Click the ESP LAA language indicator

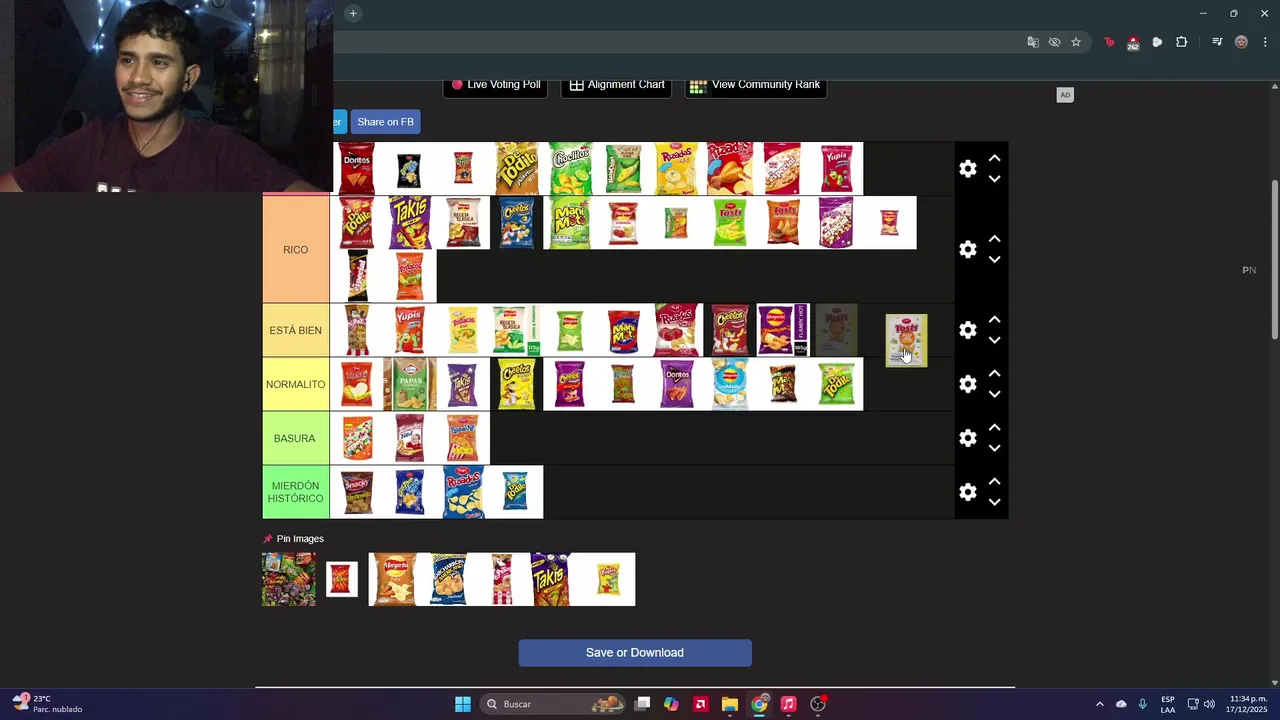pyautogui.click(x=1167, y=704)
